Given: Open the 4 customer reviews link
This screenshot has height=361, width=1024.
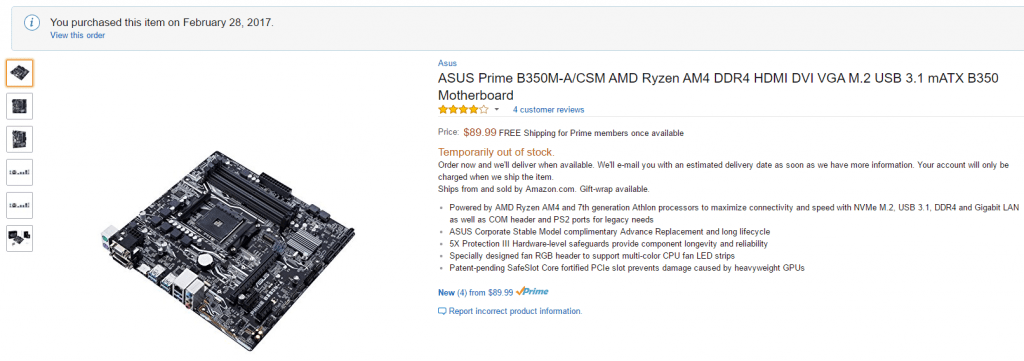Looking at the screenshot, I should pos(549,110).
